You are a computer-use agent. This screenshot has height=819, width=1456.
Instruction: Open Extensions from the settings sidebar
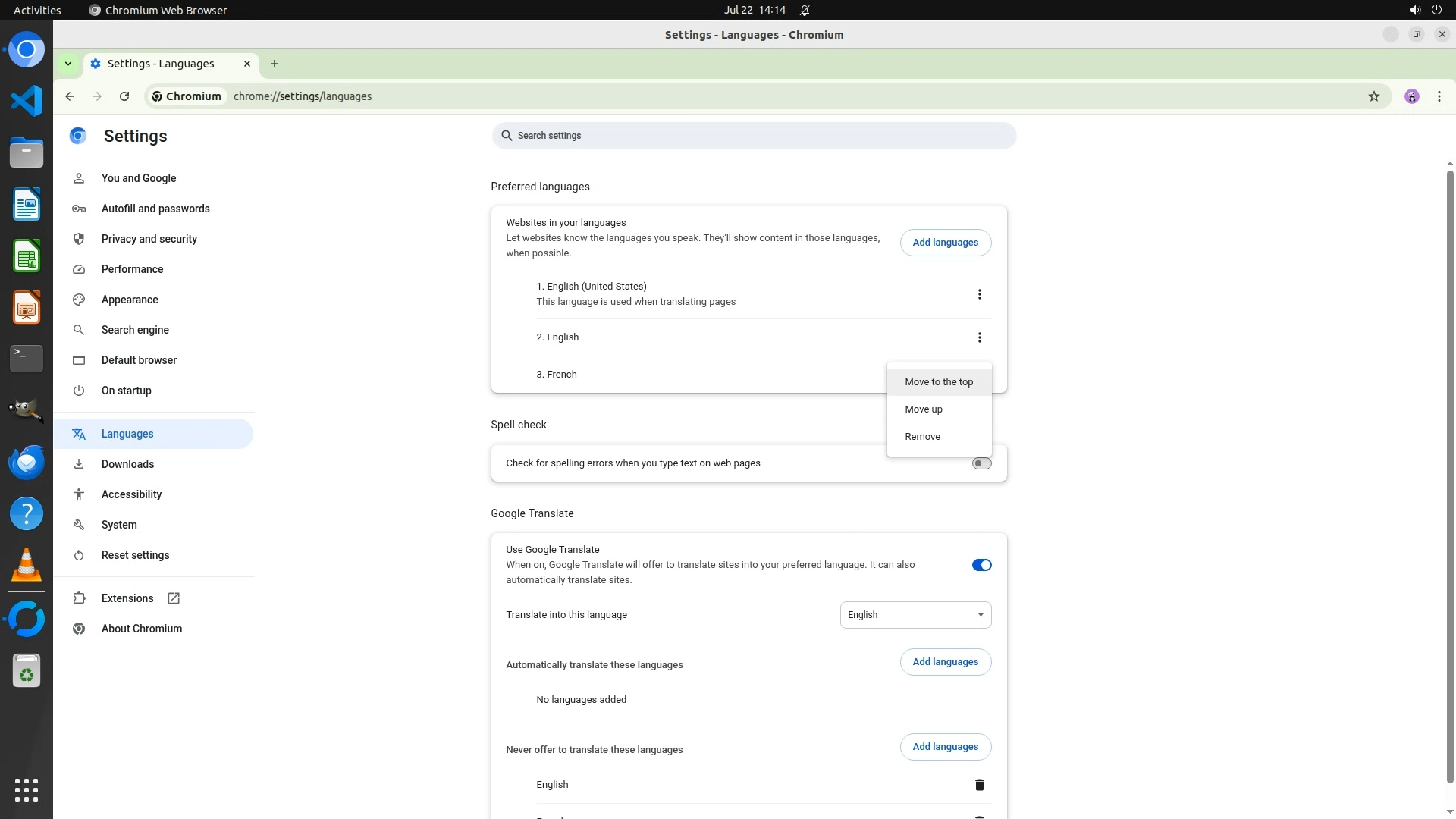point(127,598)
